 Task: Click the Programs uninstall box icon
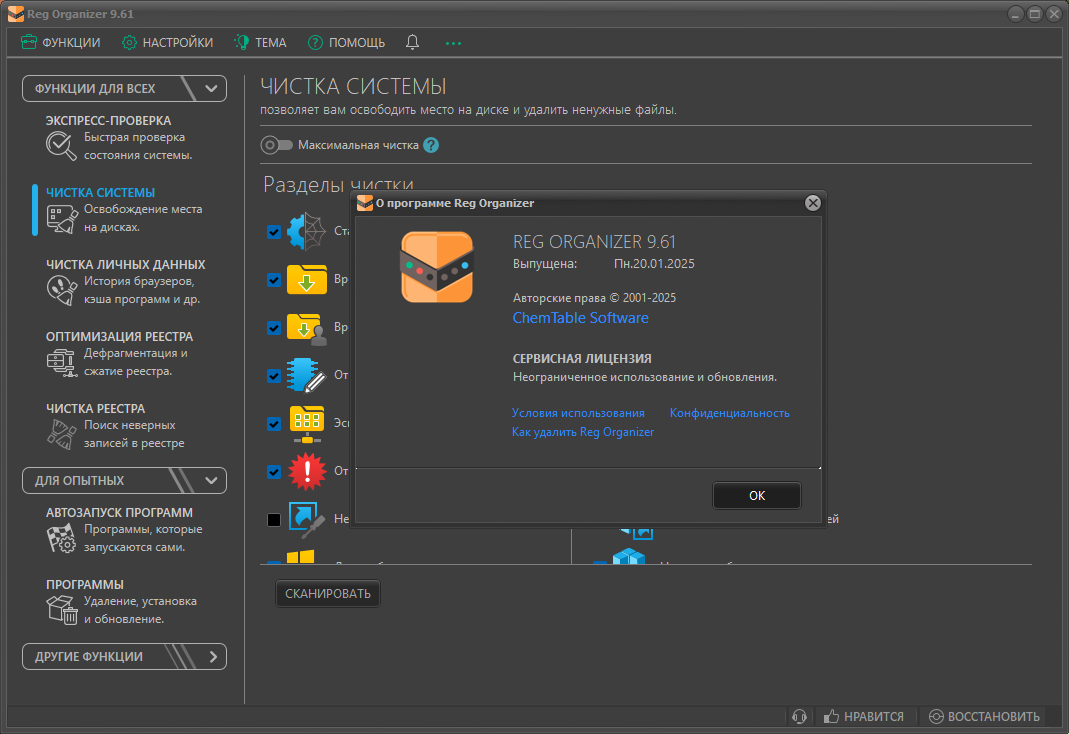61,610
